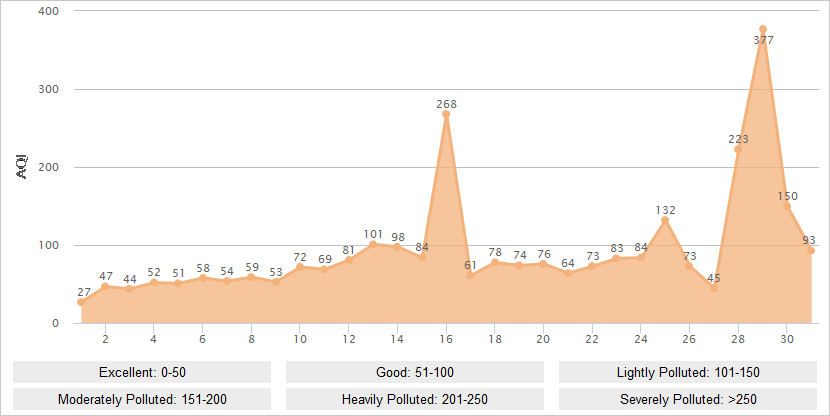830x416 pixels.
Task: Select the x-axis tick label 12
Action: point(349,339)
